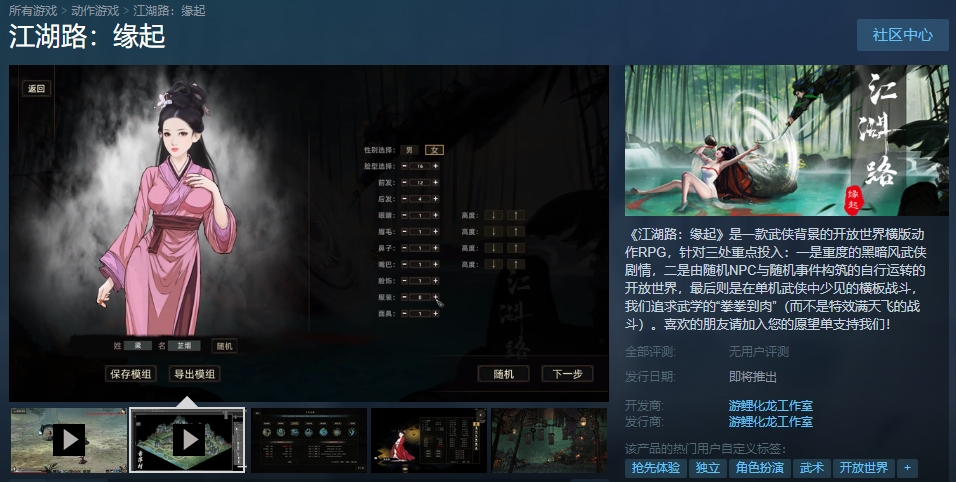This screenshot has width=956, height=482.
Task: Decrease the 后发 back hair value
Action: 404,199
